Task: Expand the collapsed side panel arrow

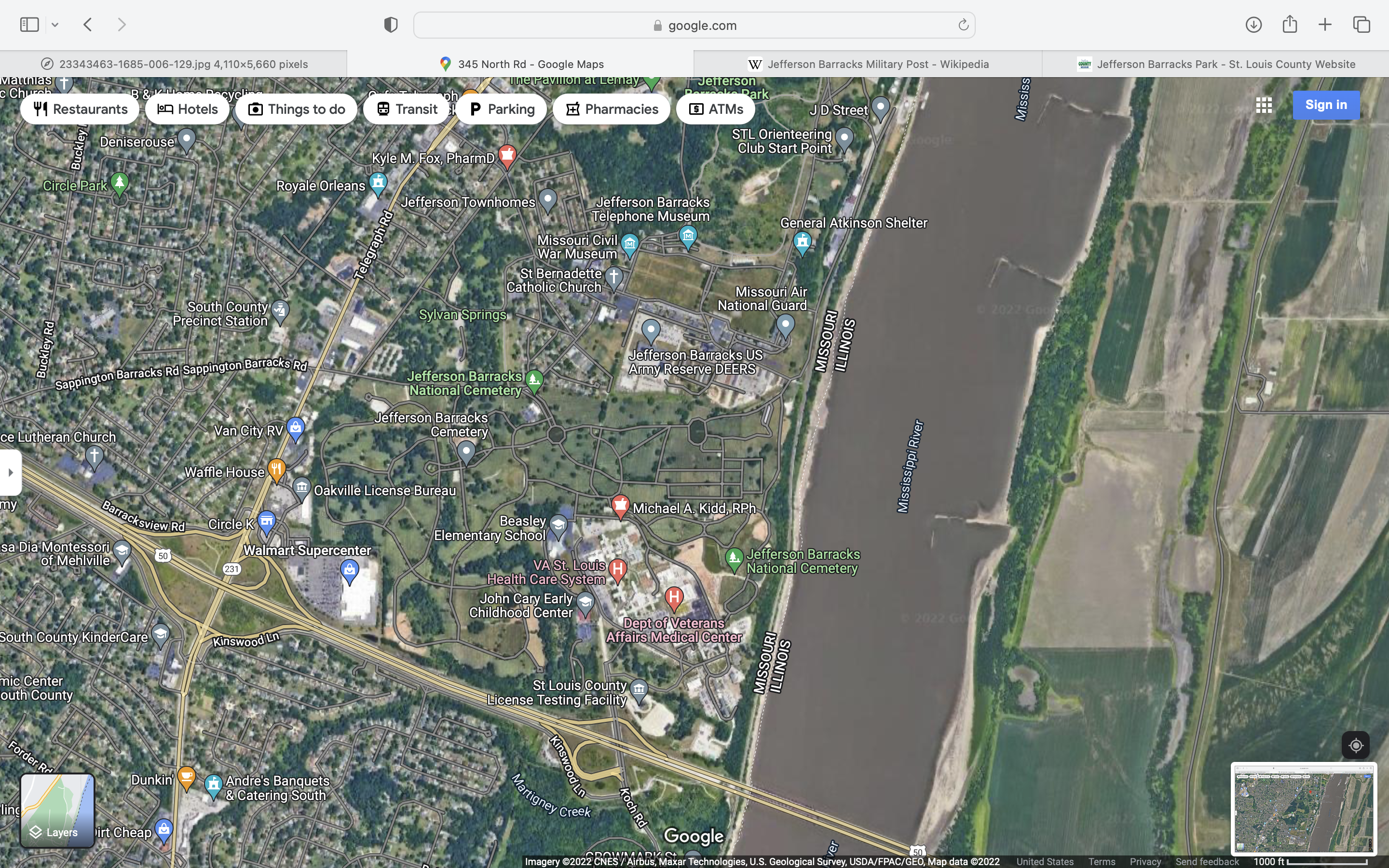Action: (x=10, y=473)
